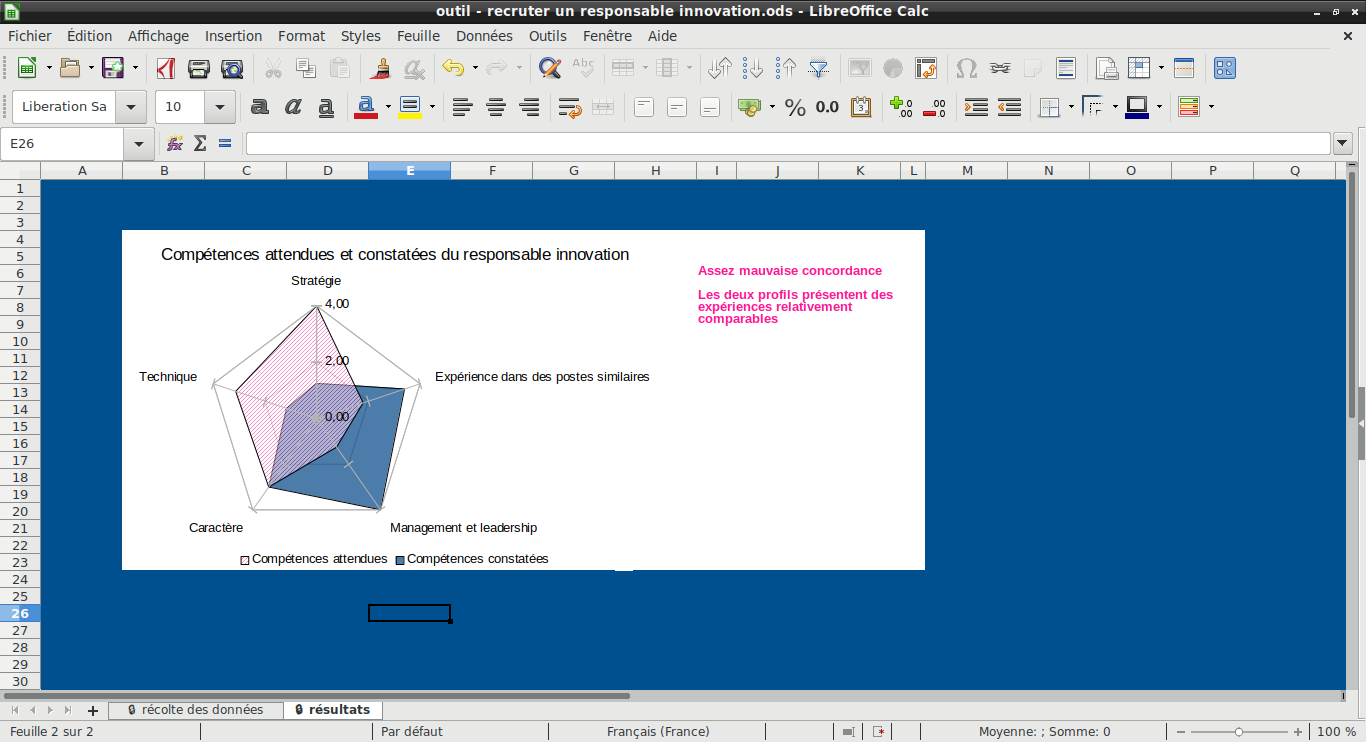Click the Format as Percent icon
Image resolution: width=1366 pixels, height=742 pixels.
tap(795, 107)
